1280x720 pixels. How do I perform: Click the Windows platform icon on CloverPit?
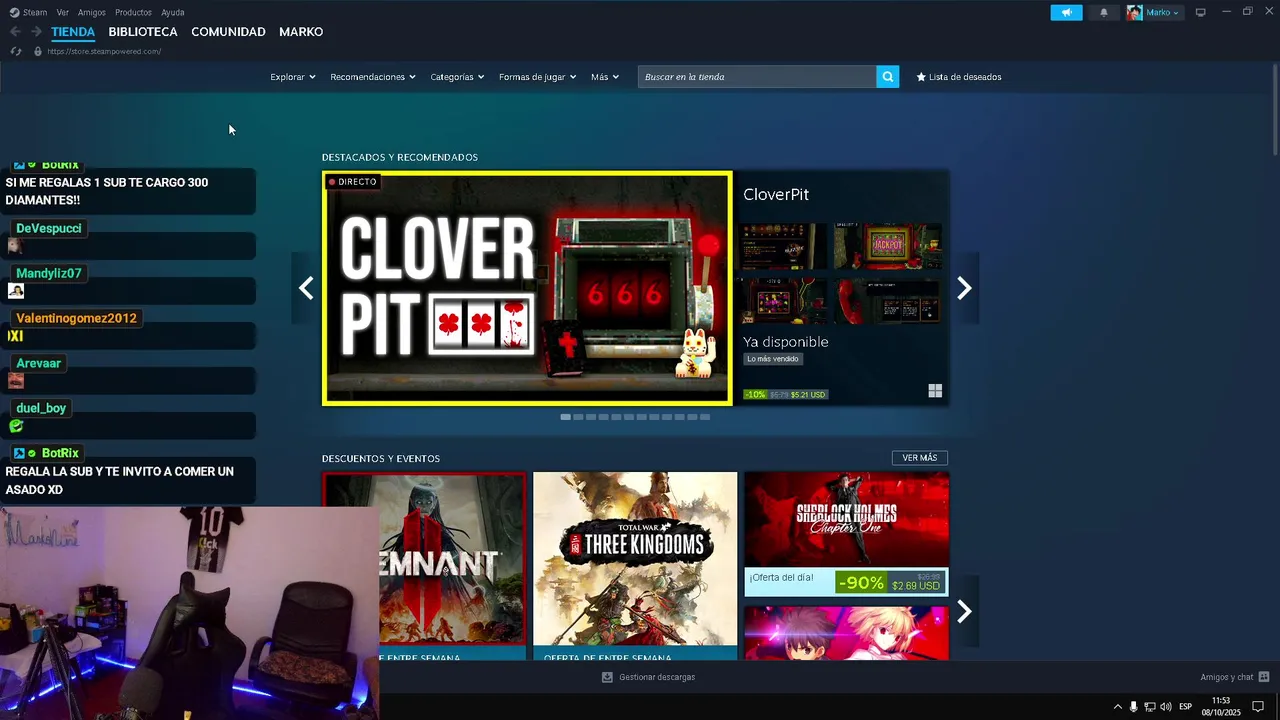[935, 391]
